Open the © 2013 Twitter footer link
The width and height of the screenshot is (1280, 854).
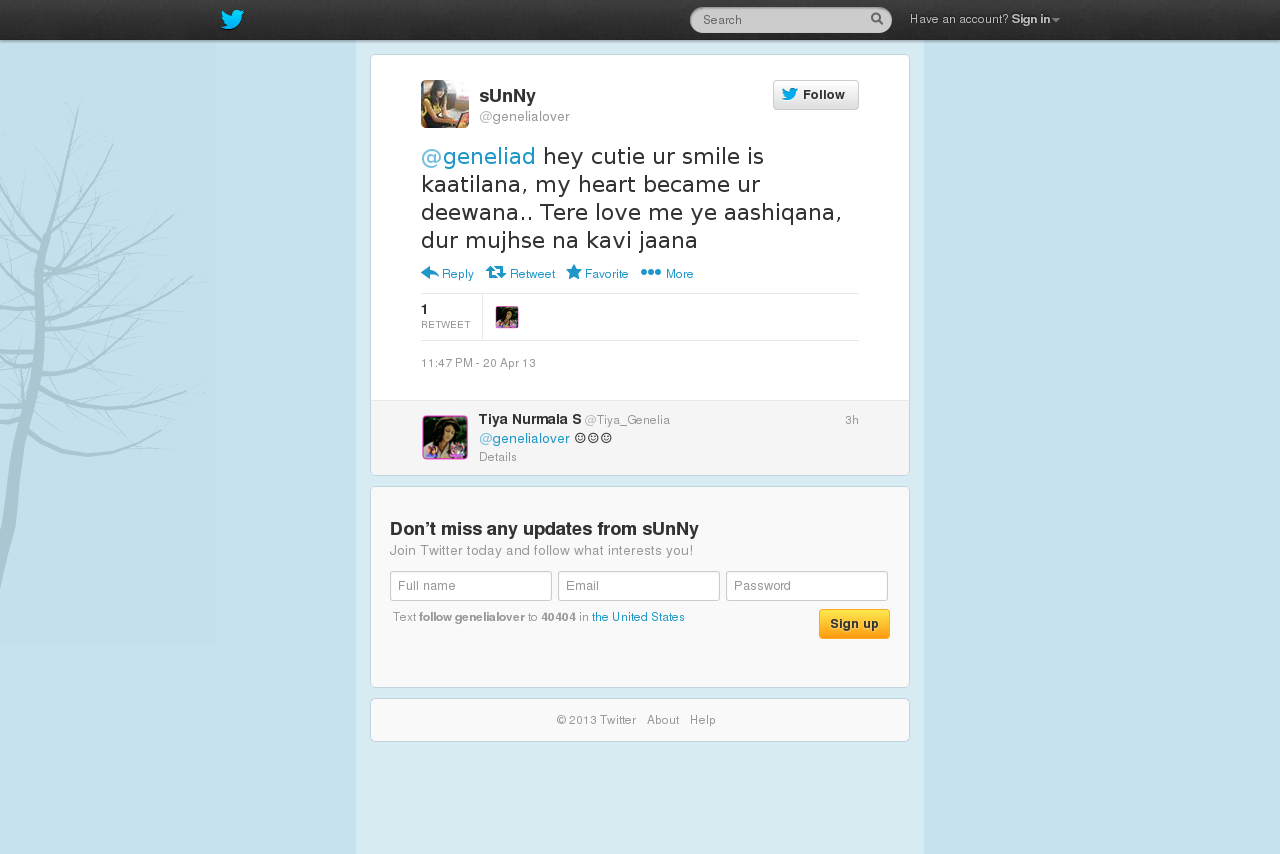point(596,720)
